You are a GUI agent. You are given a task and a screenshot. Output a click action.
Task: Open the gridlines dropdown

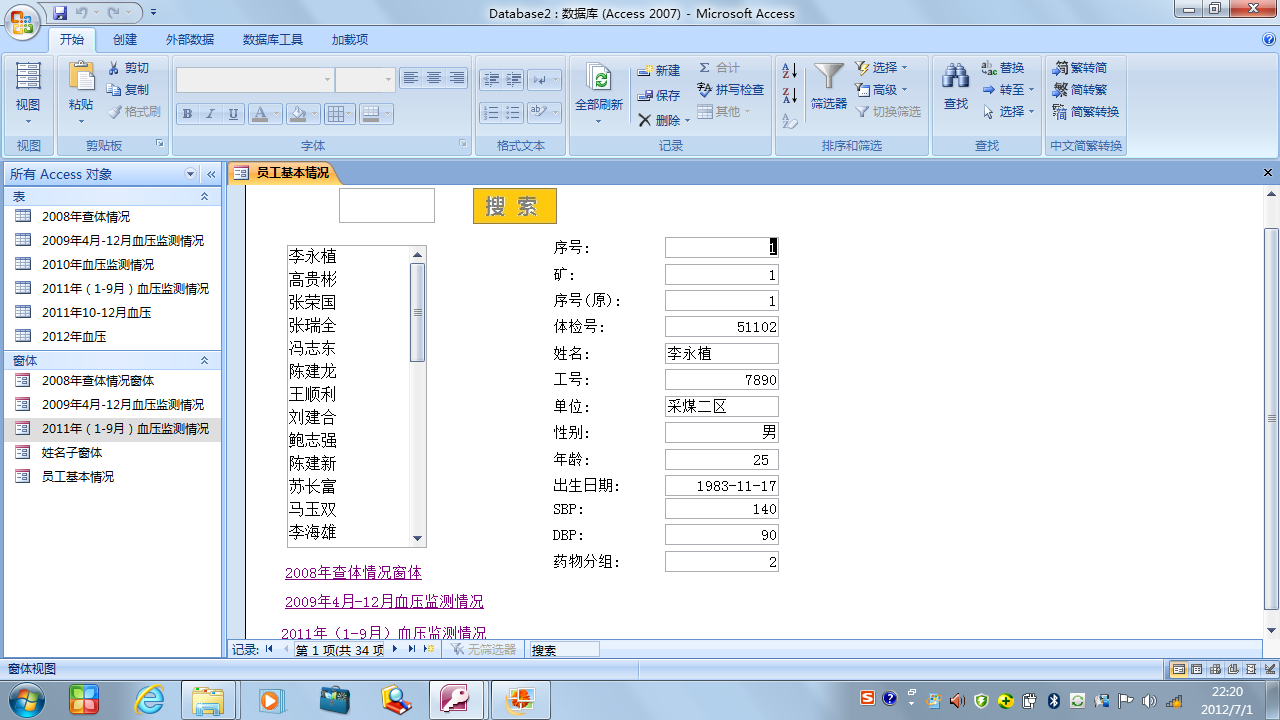tap(349, 114)
